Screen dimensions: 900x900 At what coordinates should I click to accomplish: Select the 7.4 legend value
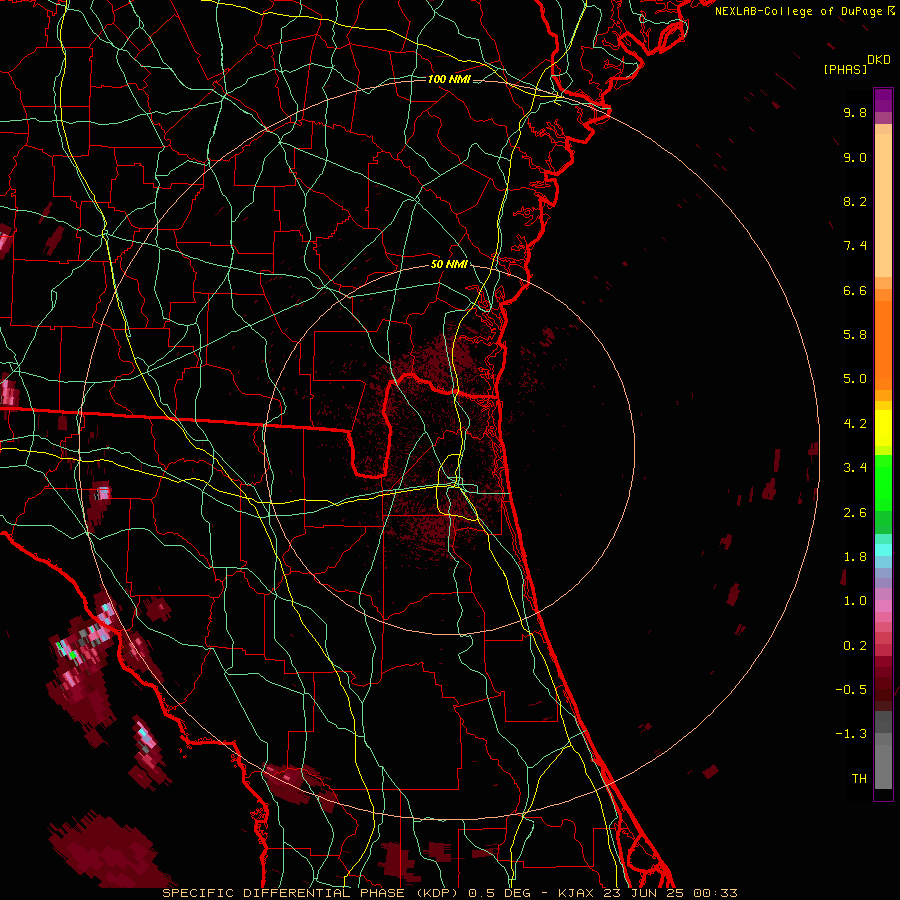click(x=855, y=246)
